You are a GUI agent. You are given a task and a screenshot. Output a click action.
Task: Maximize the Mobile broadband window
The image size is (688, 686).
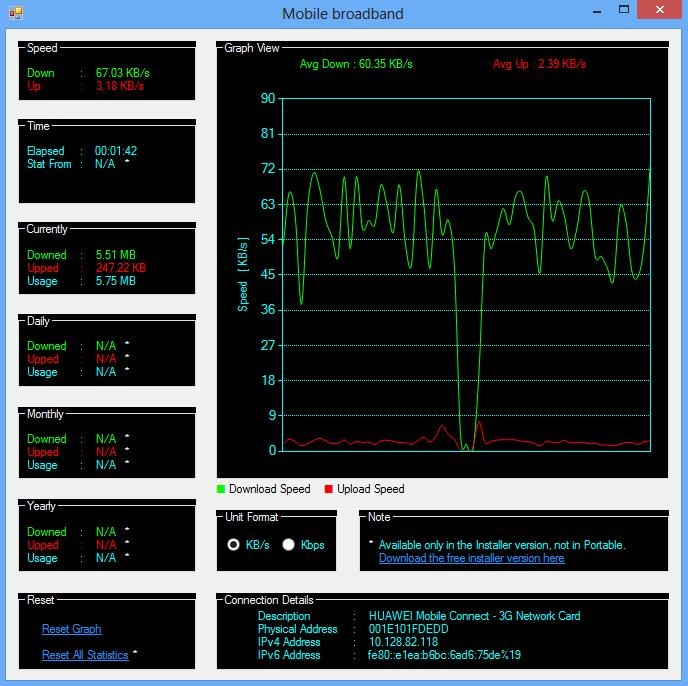pos(624,10)
